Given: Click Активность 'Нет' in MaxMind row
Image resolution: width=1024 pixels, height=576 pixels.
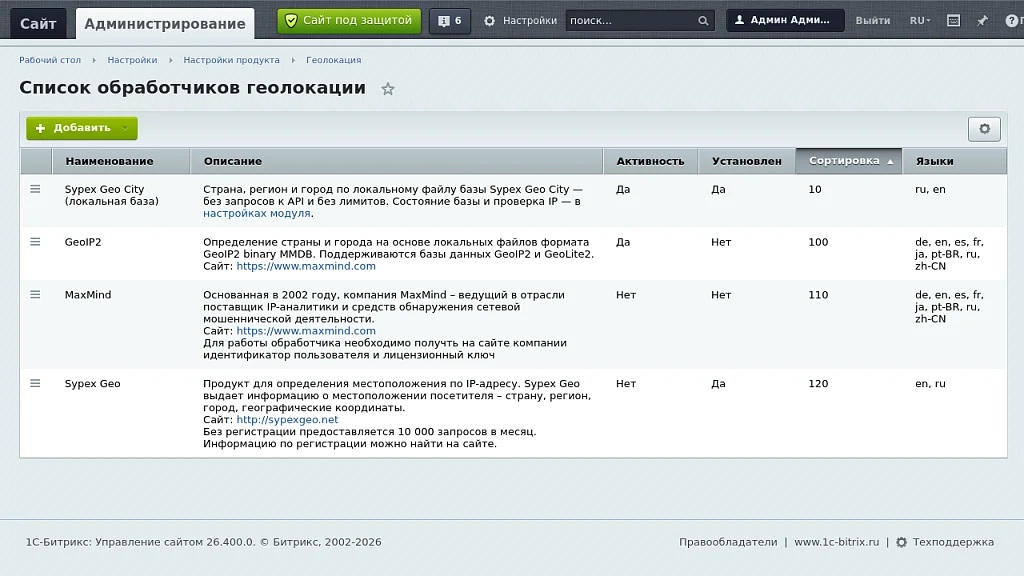Looking at the screenshot, I should tap(626, 295).
